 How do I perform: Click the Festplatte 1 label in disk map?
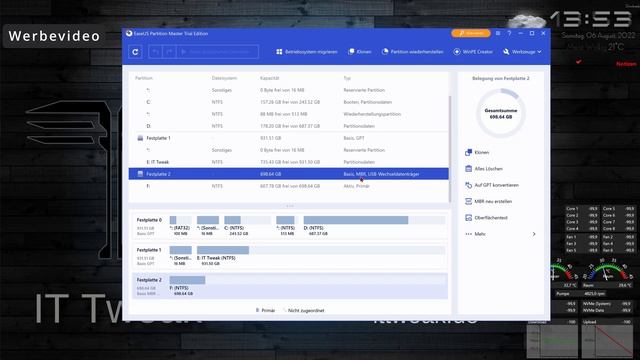coord(149,250)
